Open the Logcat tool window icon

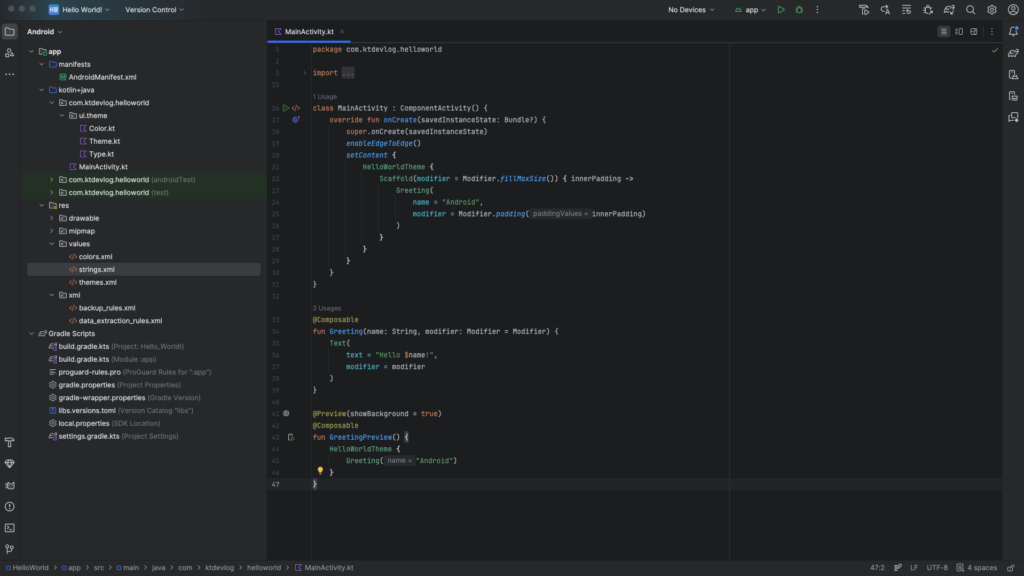pyautogui.click(x=10, y=485)
